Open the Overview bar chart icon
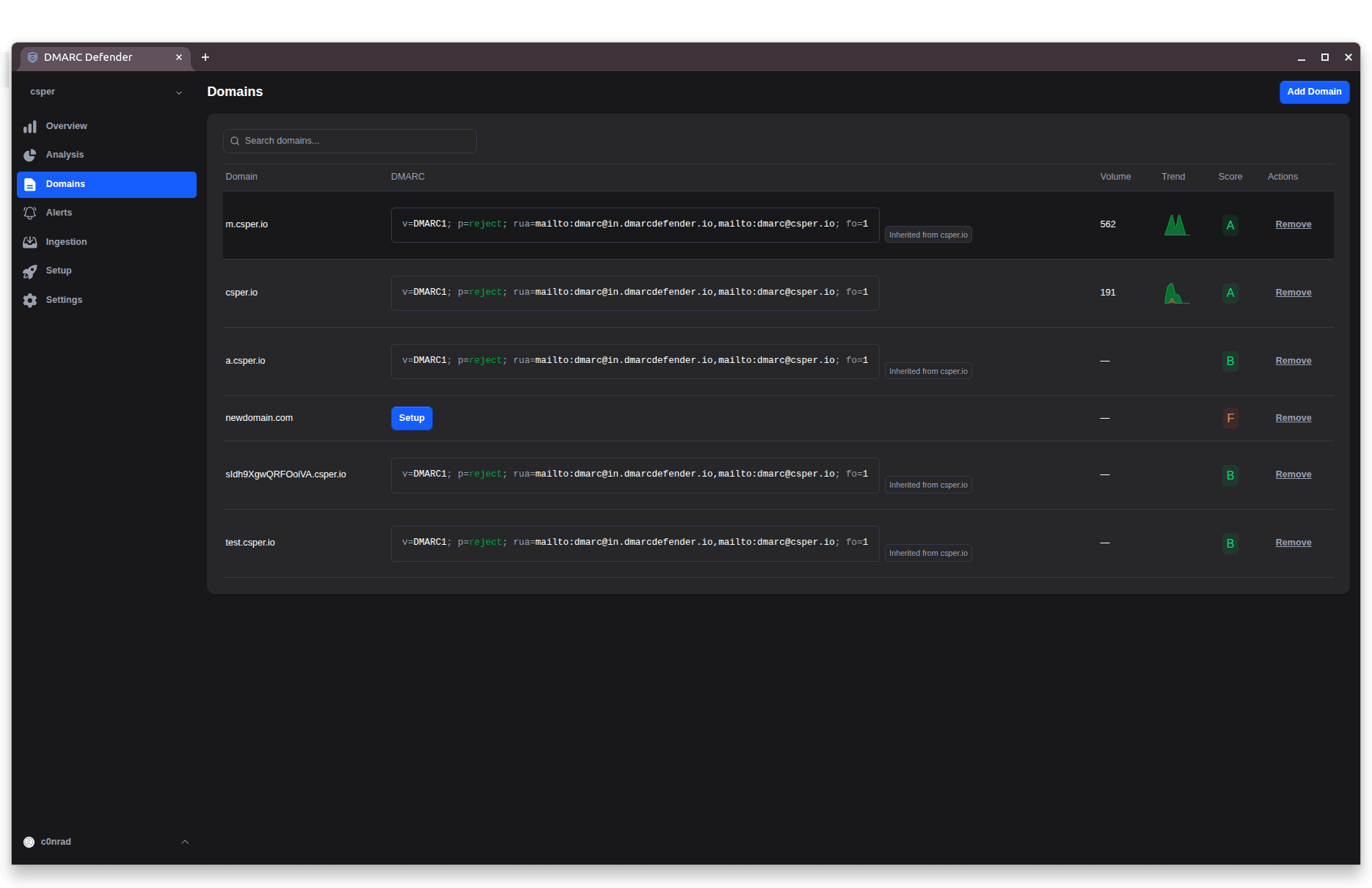1372x888 pixels. point(30,126)
